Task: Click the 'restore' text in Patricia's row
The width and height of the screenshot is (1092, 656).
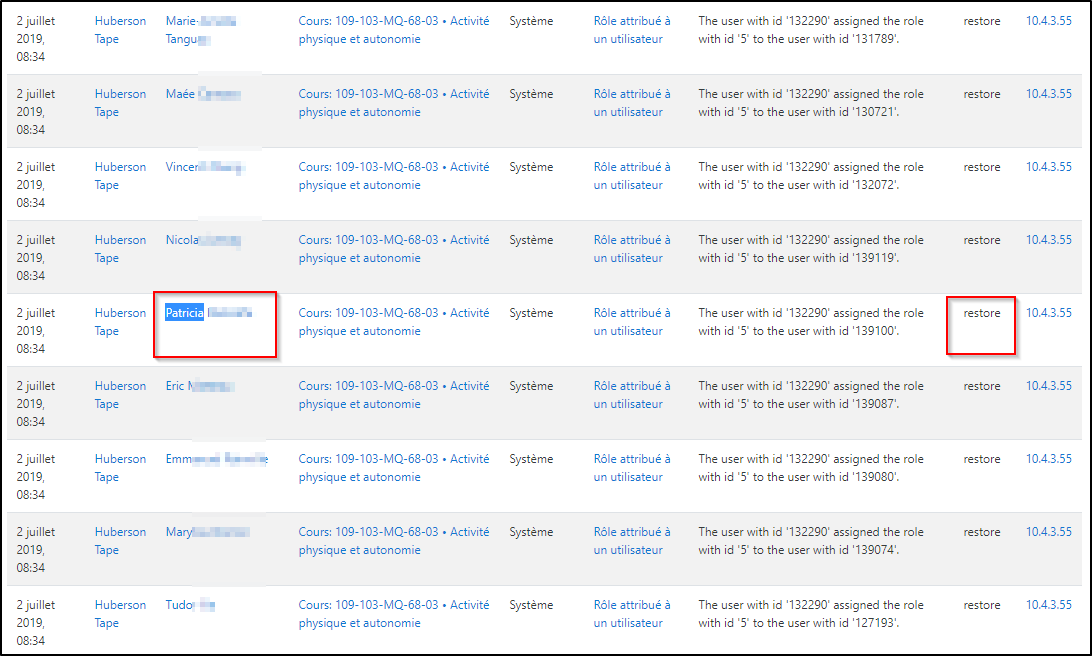Action: [x=981, y=313]
